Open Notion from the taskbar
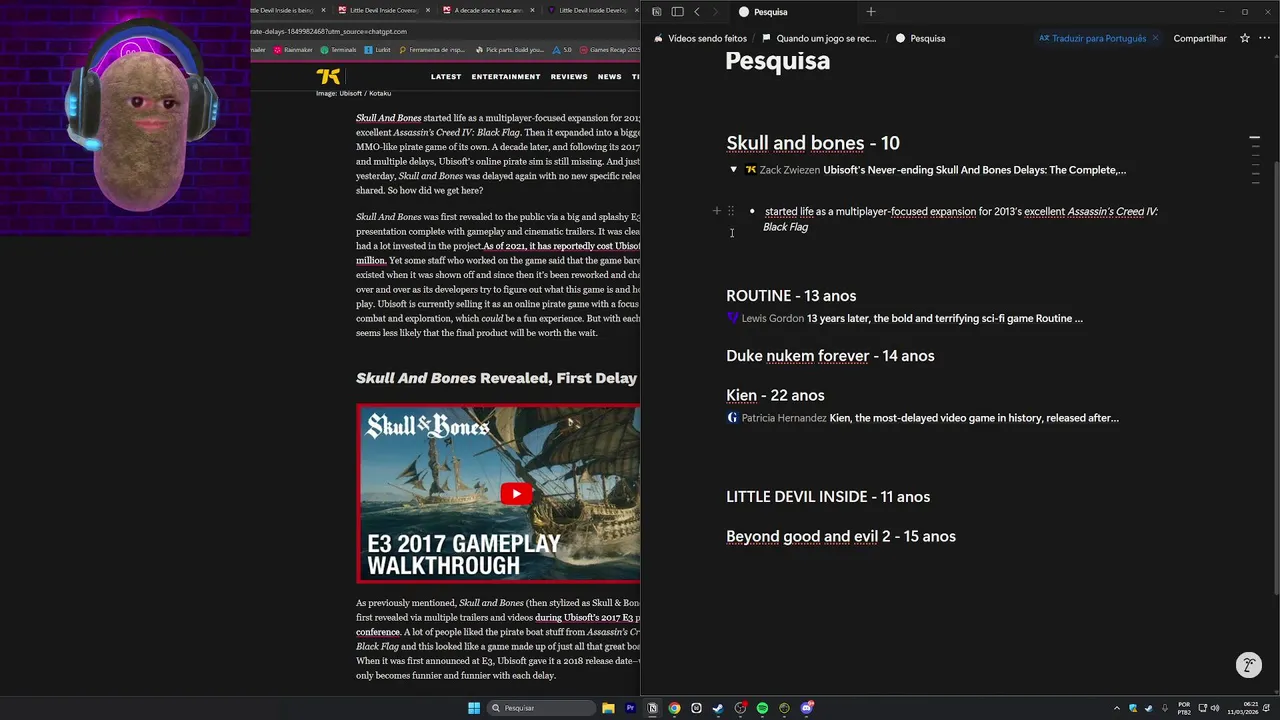Image resolution: width=1280 pixels, height=720 pixels. (652, 708)
